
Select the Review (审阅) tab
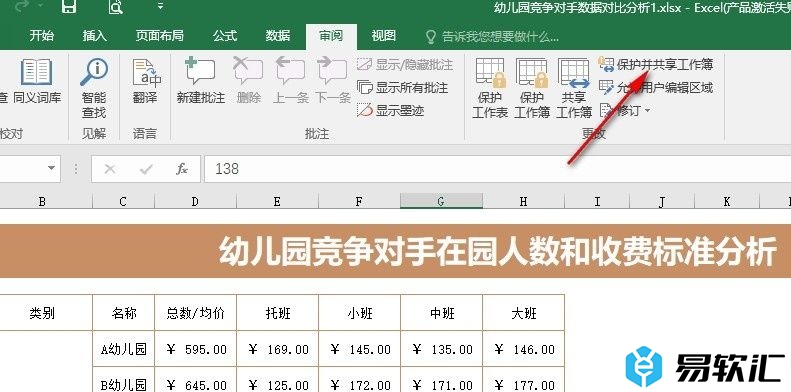point(331,36)
